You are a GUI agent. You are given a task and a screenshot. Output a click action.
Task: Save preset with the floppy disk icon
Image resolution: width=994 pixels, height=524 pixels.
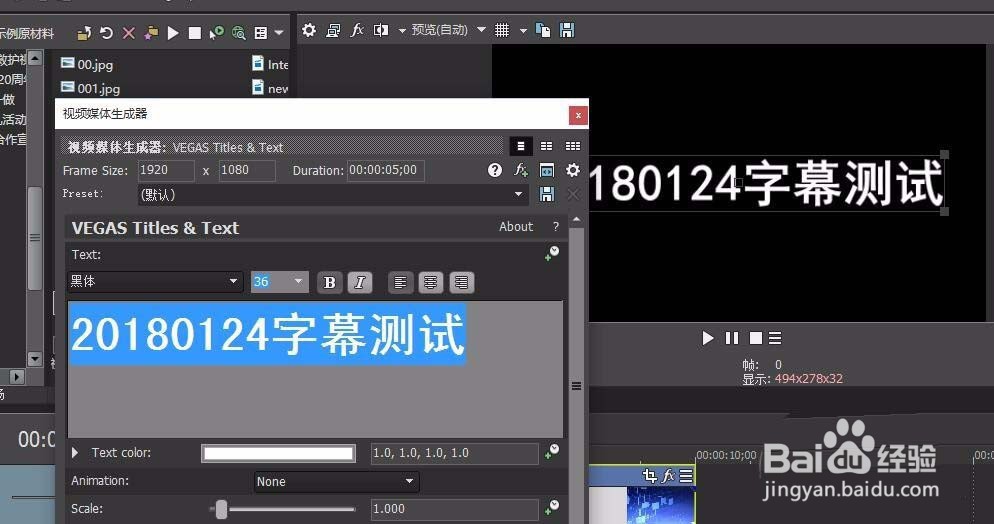(546, 195)
